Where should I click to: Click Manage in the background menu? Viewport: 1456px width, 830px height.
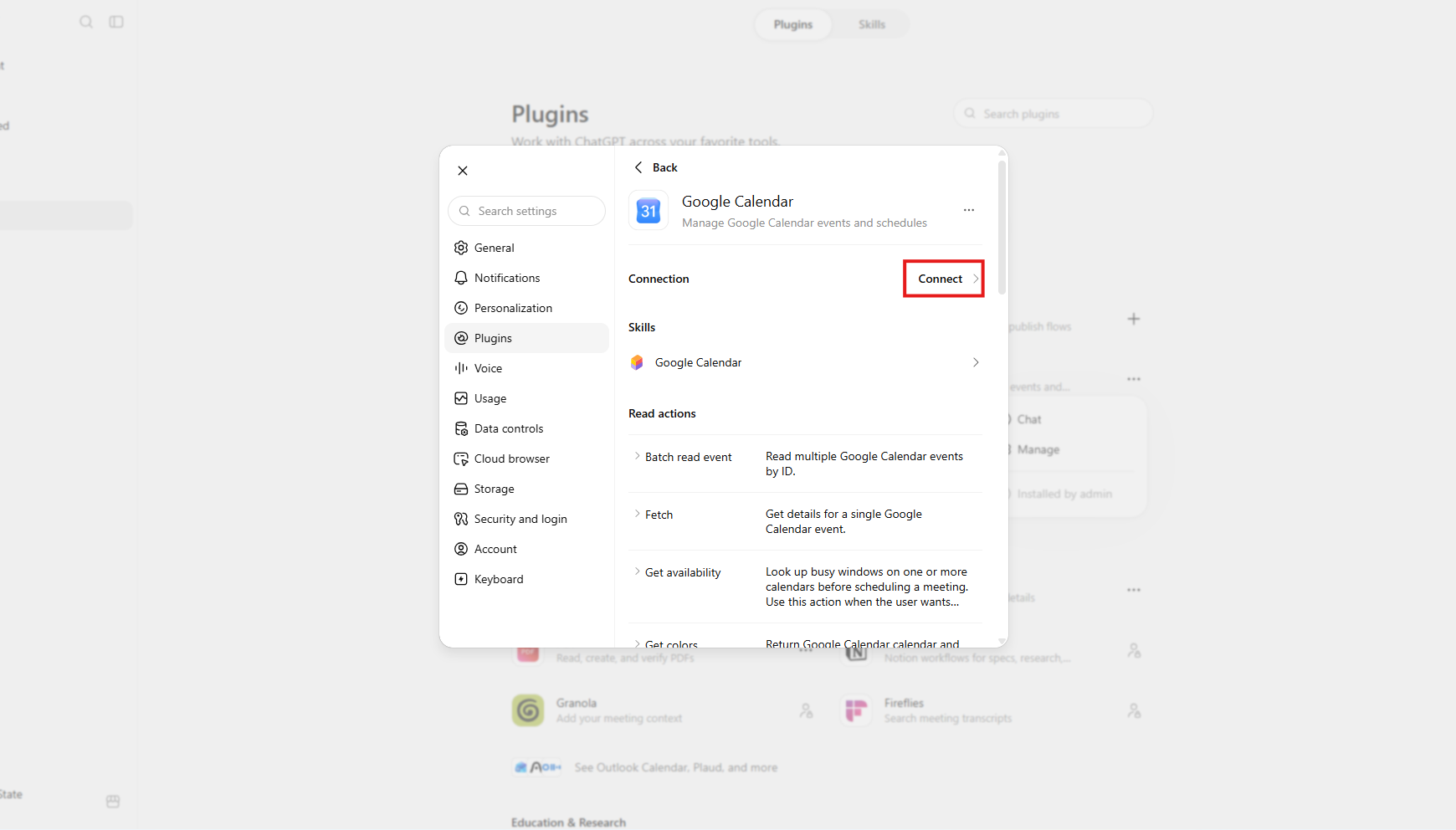click(1038, 449)
